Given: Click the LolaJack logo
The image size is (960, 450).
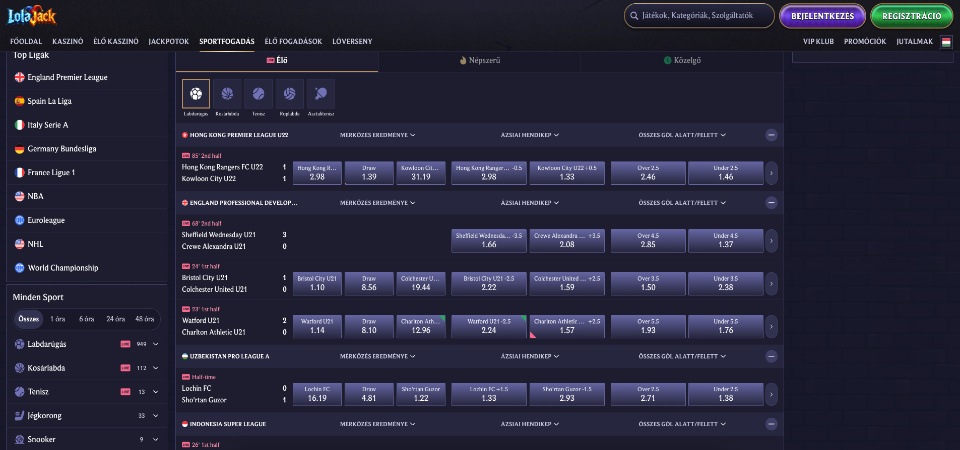Looking at the screenshot, I should 32,16.
